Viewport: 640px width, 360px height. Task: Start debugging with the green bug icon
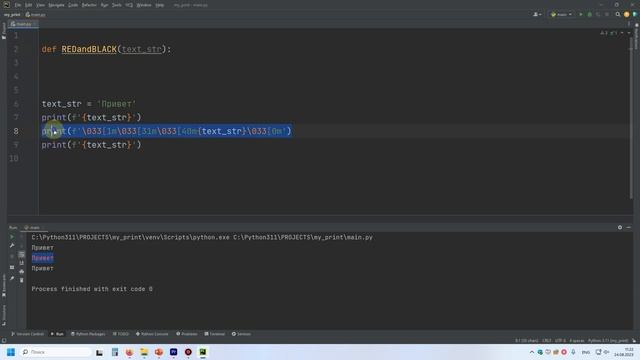[589, 14]
